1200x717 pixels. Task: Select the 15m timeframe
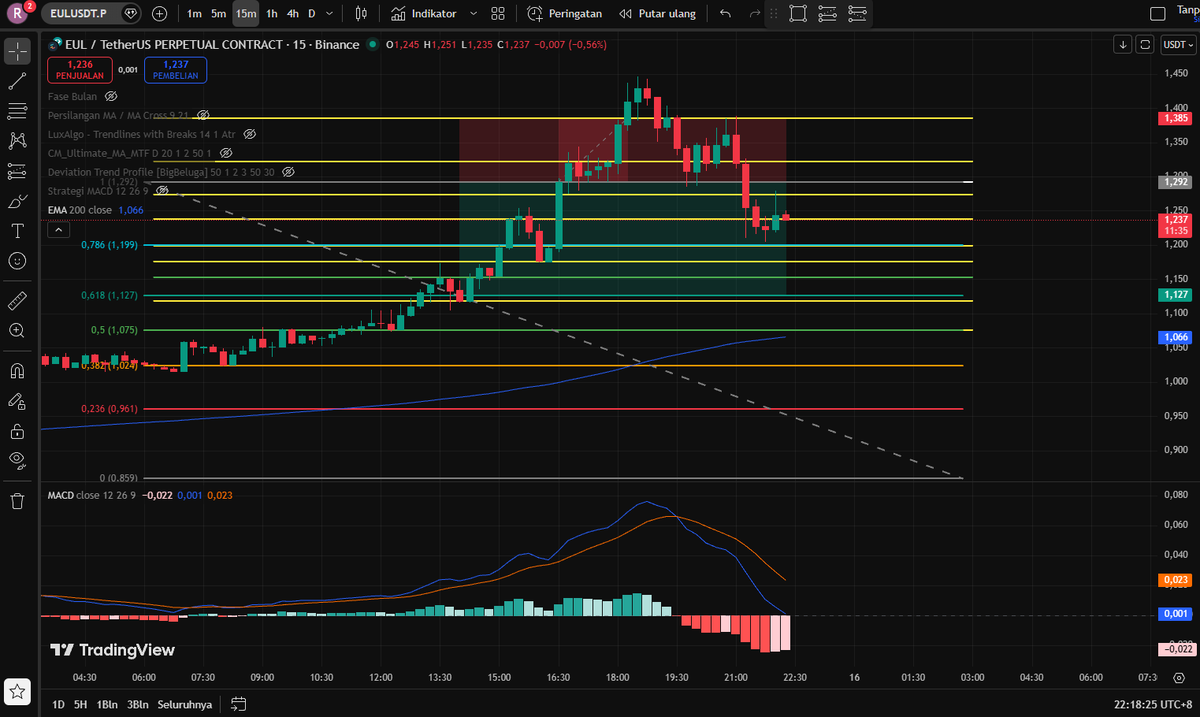(x=246, y=14)
